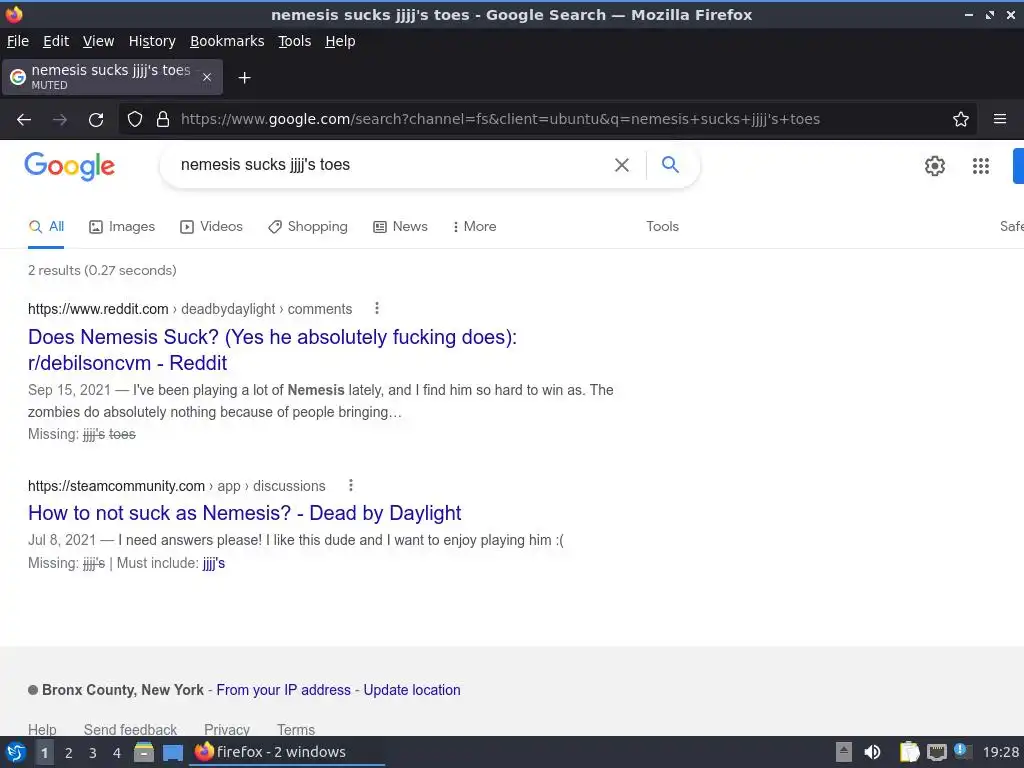Reload the current page

click(96, 120)
